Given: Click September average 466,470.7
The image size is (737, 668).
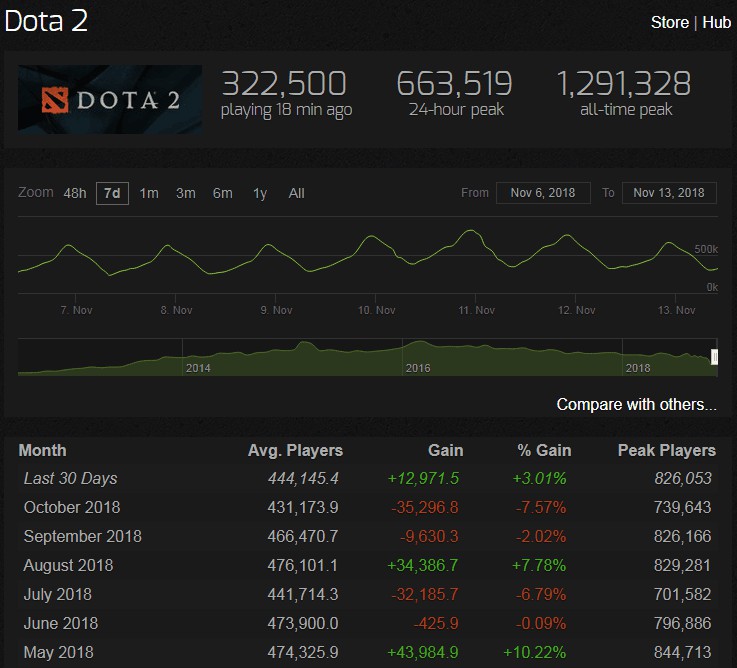Looking at the screenshot, I should 303,536.
